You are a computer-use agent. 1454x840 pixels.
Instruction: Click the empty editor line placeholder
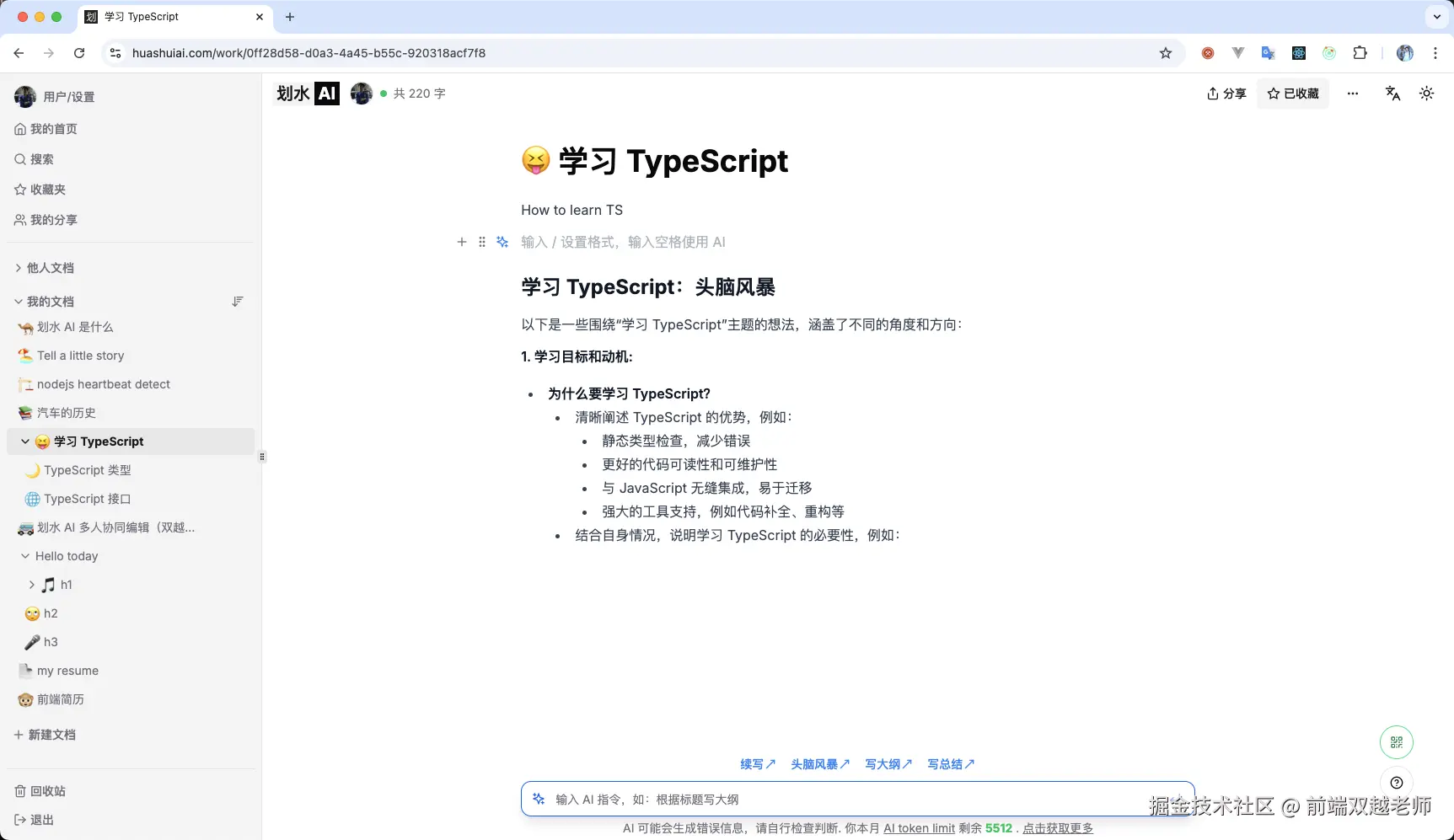623,242
